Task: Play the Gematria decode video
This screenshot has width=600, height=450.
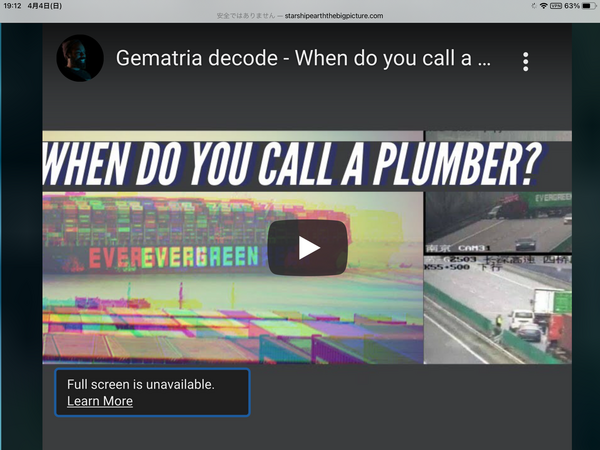Action: point(307,247)
